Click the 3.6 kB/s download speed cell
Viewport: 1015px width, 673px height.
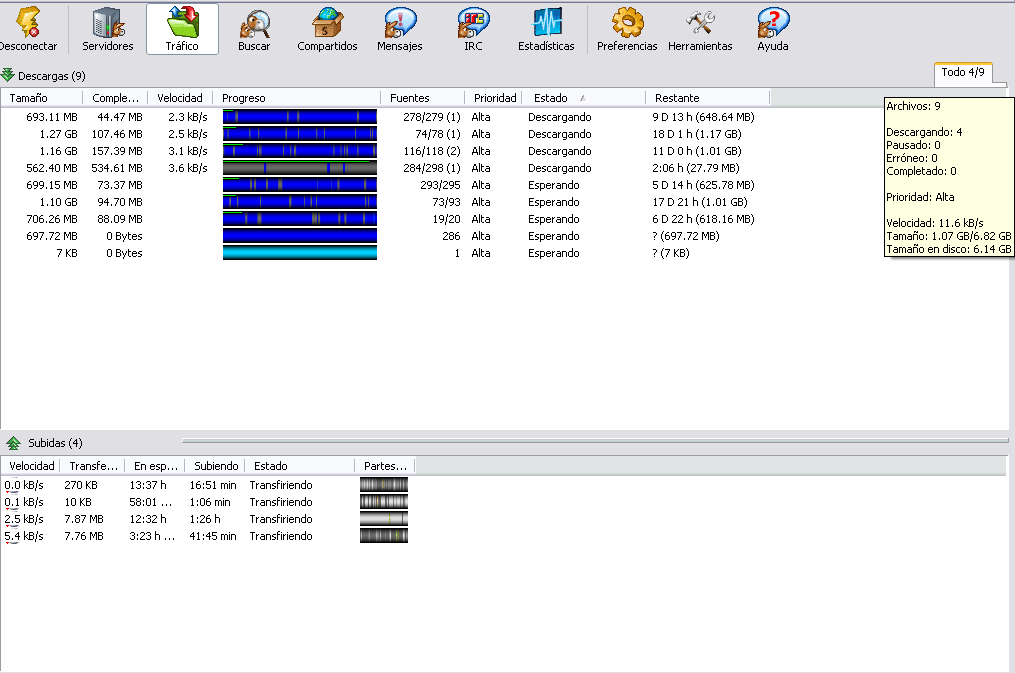[x=188, y=168]
